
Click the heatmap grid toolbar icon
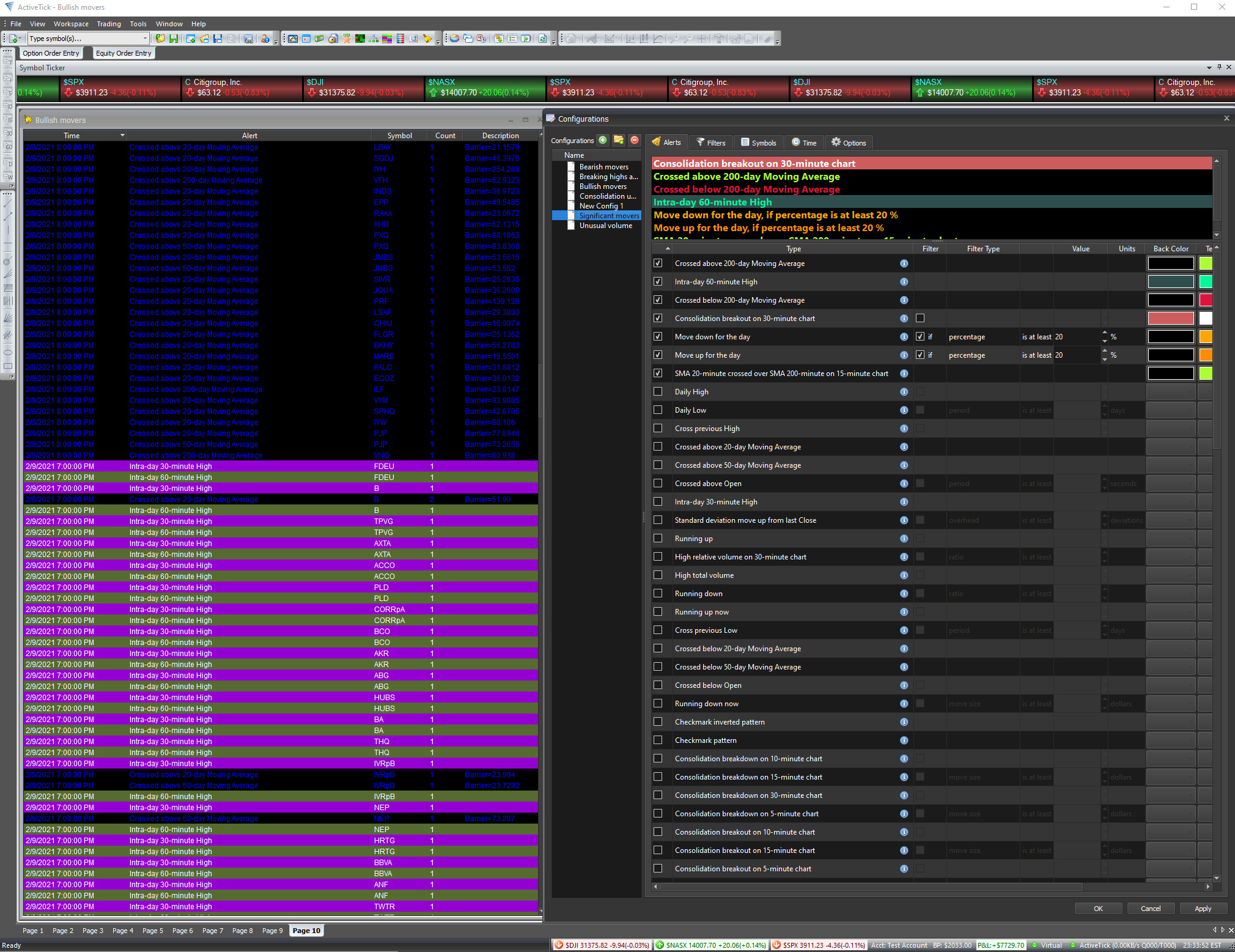coord(360,39)
